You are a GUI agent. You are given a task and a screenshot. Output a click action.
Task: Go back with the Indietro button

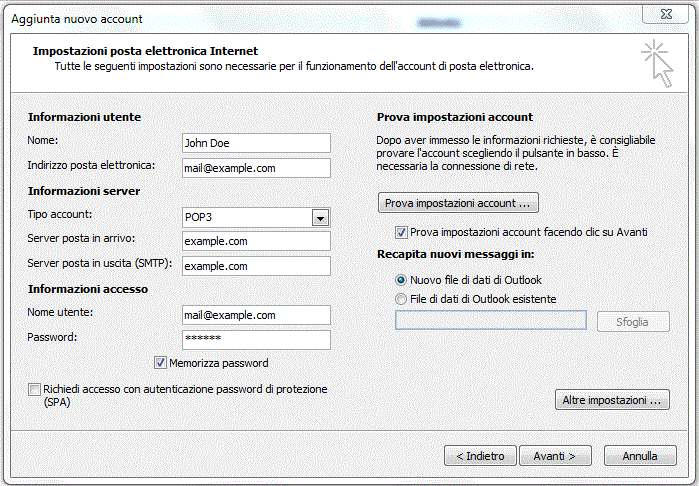point(480,456)
